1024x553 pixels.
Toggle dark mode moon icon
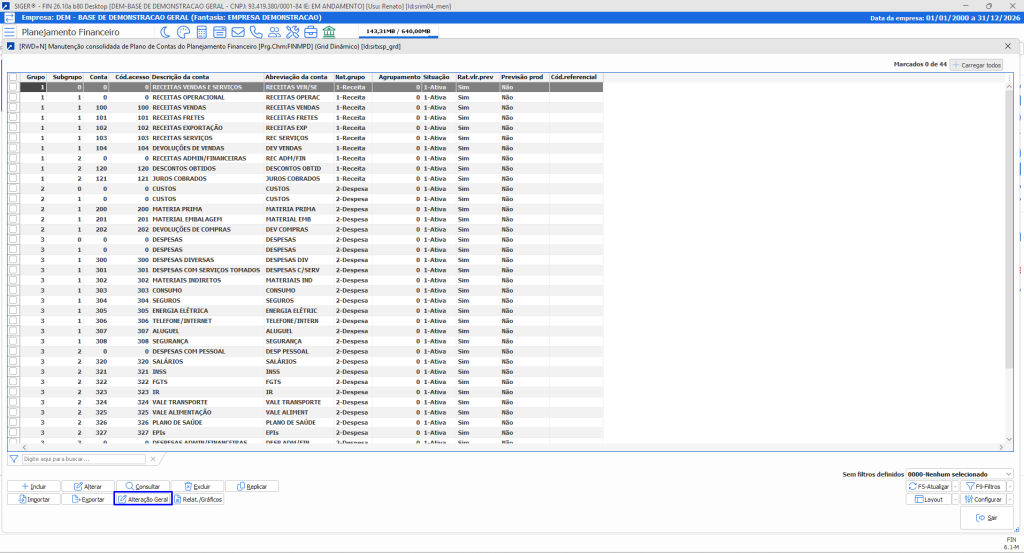click(x=166, y=32)
